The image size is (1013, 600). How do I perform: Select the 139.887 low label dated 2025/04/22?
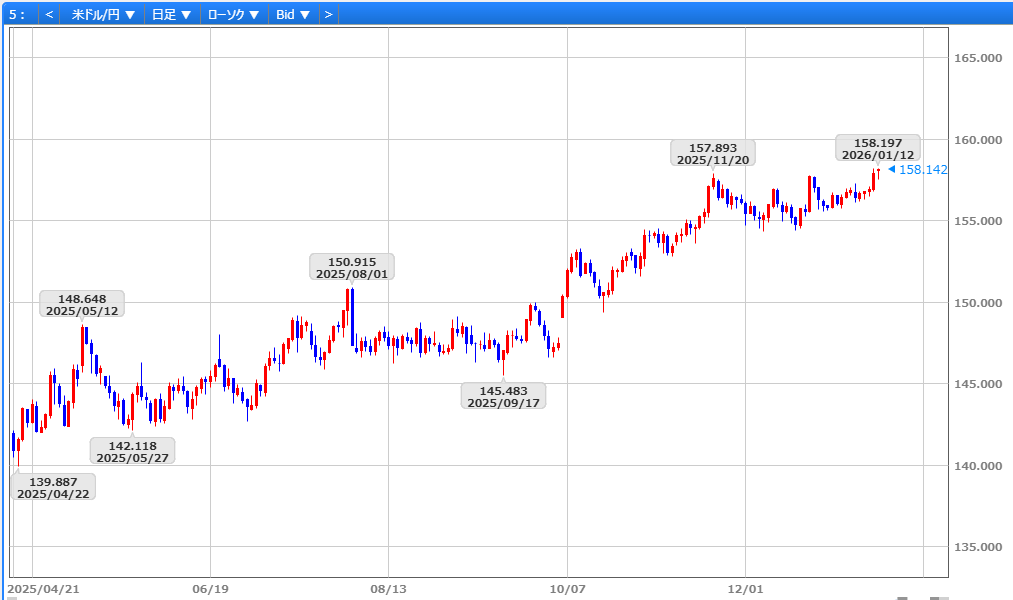click(54, 487)
